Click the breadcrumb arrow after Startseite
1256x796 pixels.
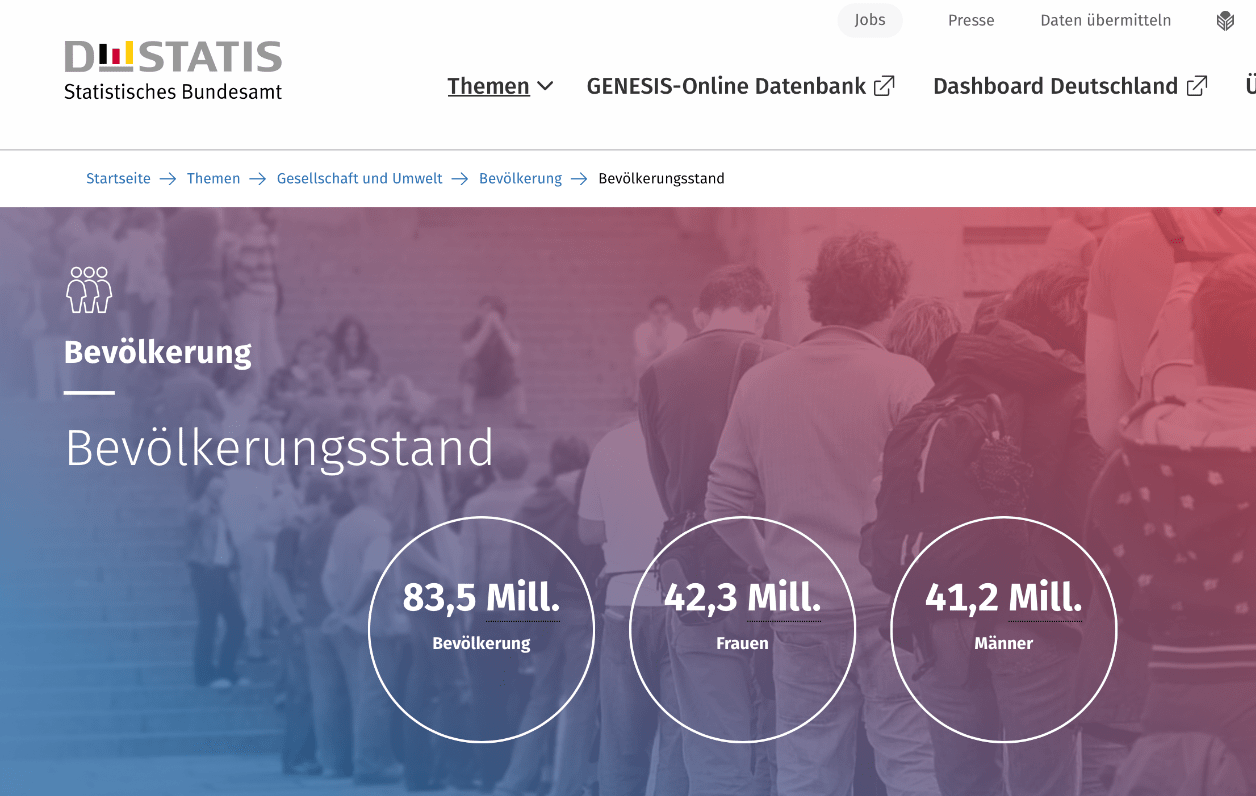coord(168,179)
